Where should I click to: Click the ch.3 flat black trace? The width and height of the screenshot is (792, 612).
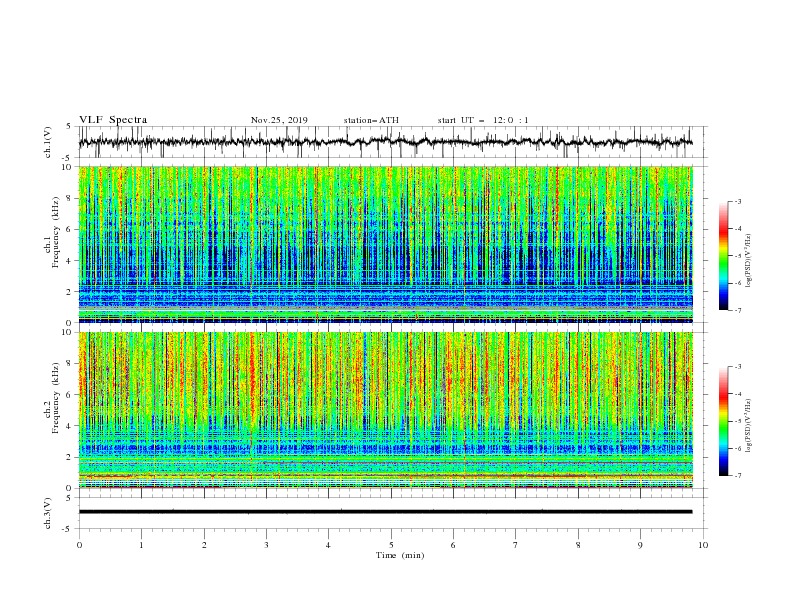pyautogui.click(x=386, y=512)
